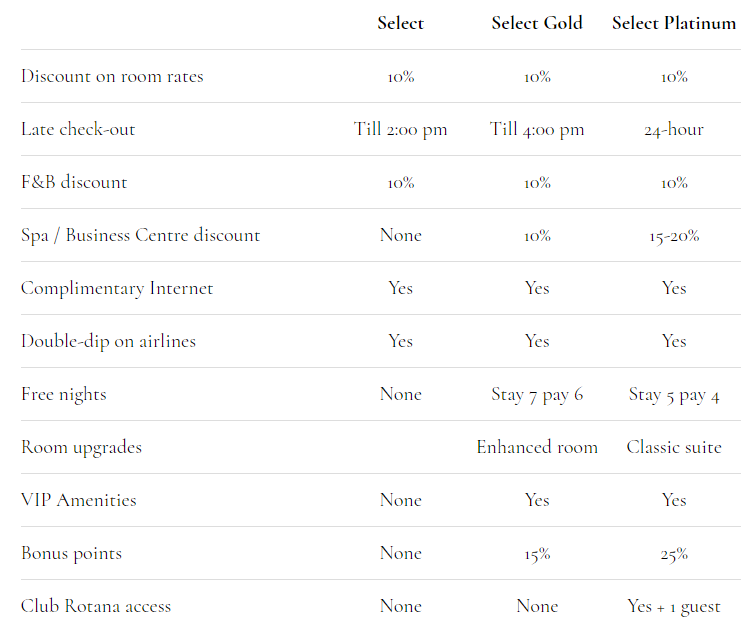Click the Double-dip on airlines label

pos(108,341)
